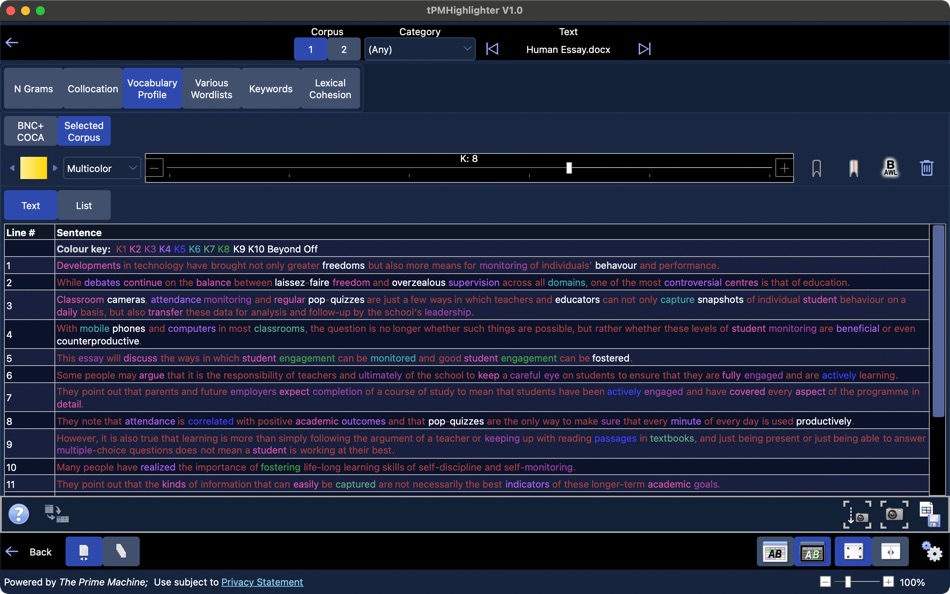Click K10 in the colour key

(256, 249)
